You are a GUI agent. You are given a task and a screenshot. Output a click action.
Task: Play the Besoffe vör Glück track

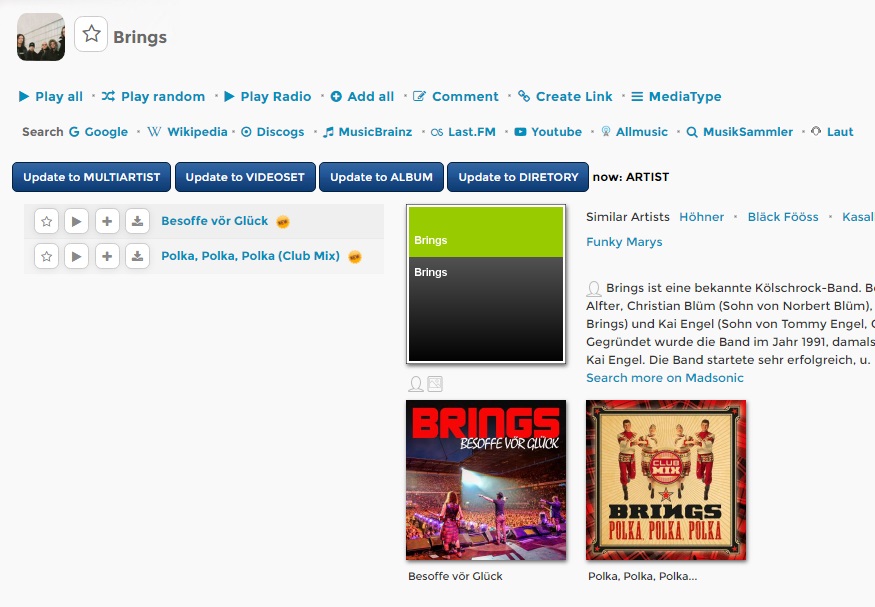pos(76,221)
